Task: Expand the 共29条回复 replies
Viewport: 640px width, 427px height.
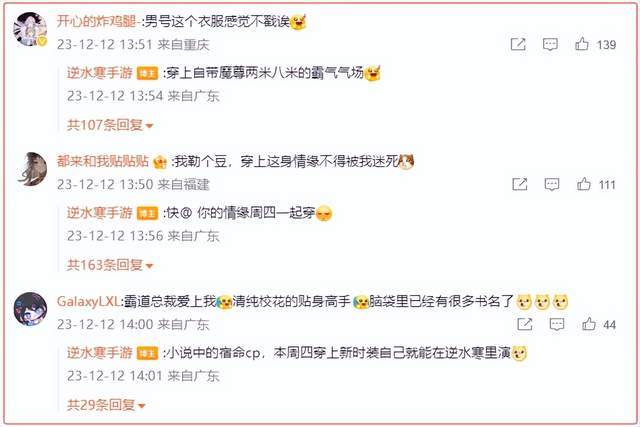Action: (106, 405)
